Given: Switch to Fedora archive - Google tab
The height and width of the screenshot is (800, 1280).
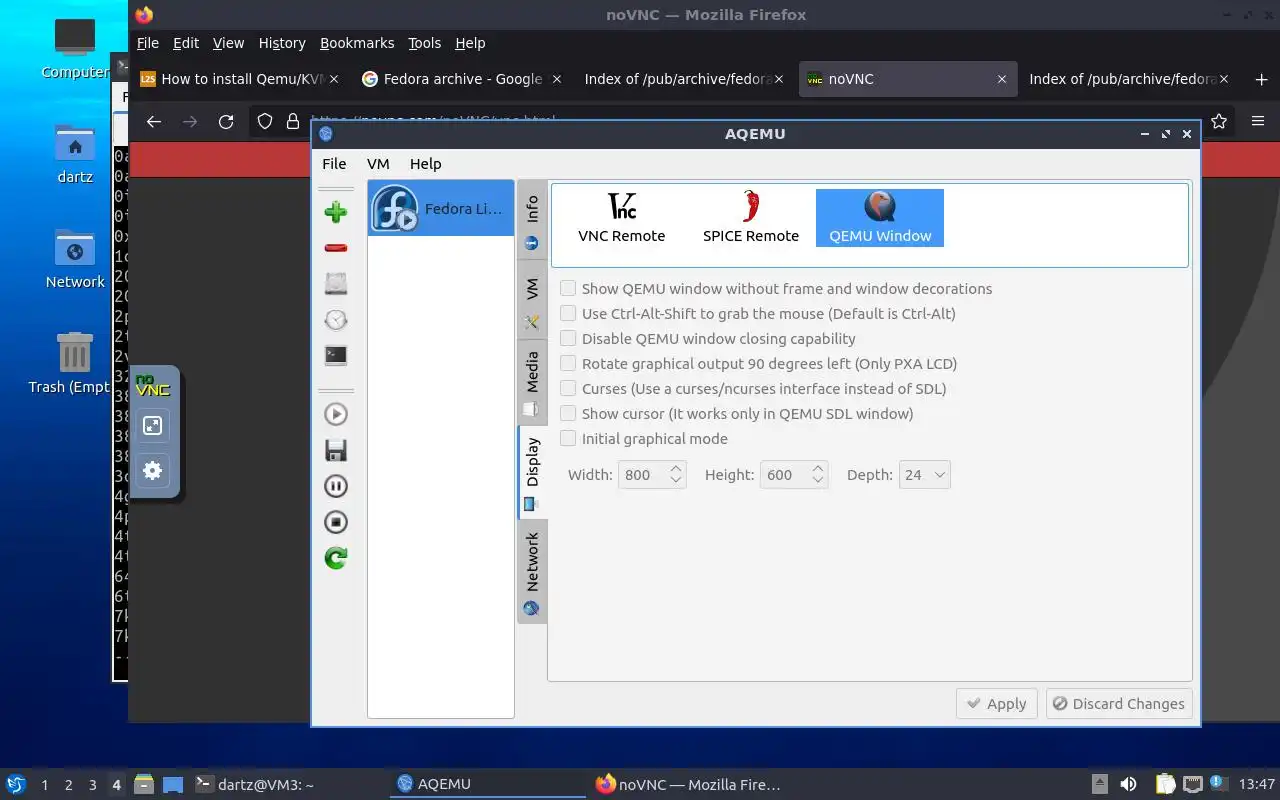Looking at the screenshot, I should (x=462, y=79).
